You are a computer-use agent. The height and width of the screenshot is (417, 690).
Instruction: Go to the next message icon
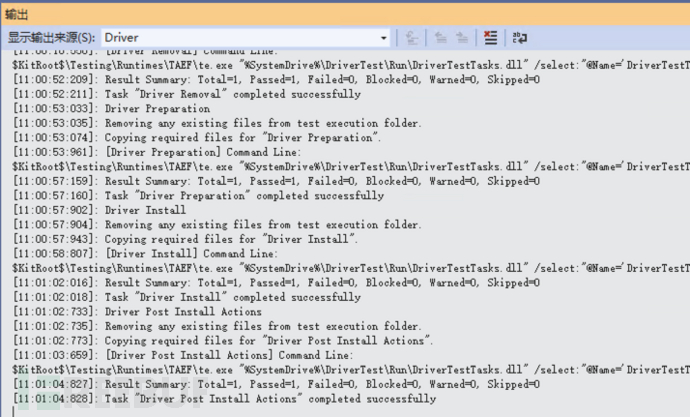(462, 38)
